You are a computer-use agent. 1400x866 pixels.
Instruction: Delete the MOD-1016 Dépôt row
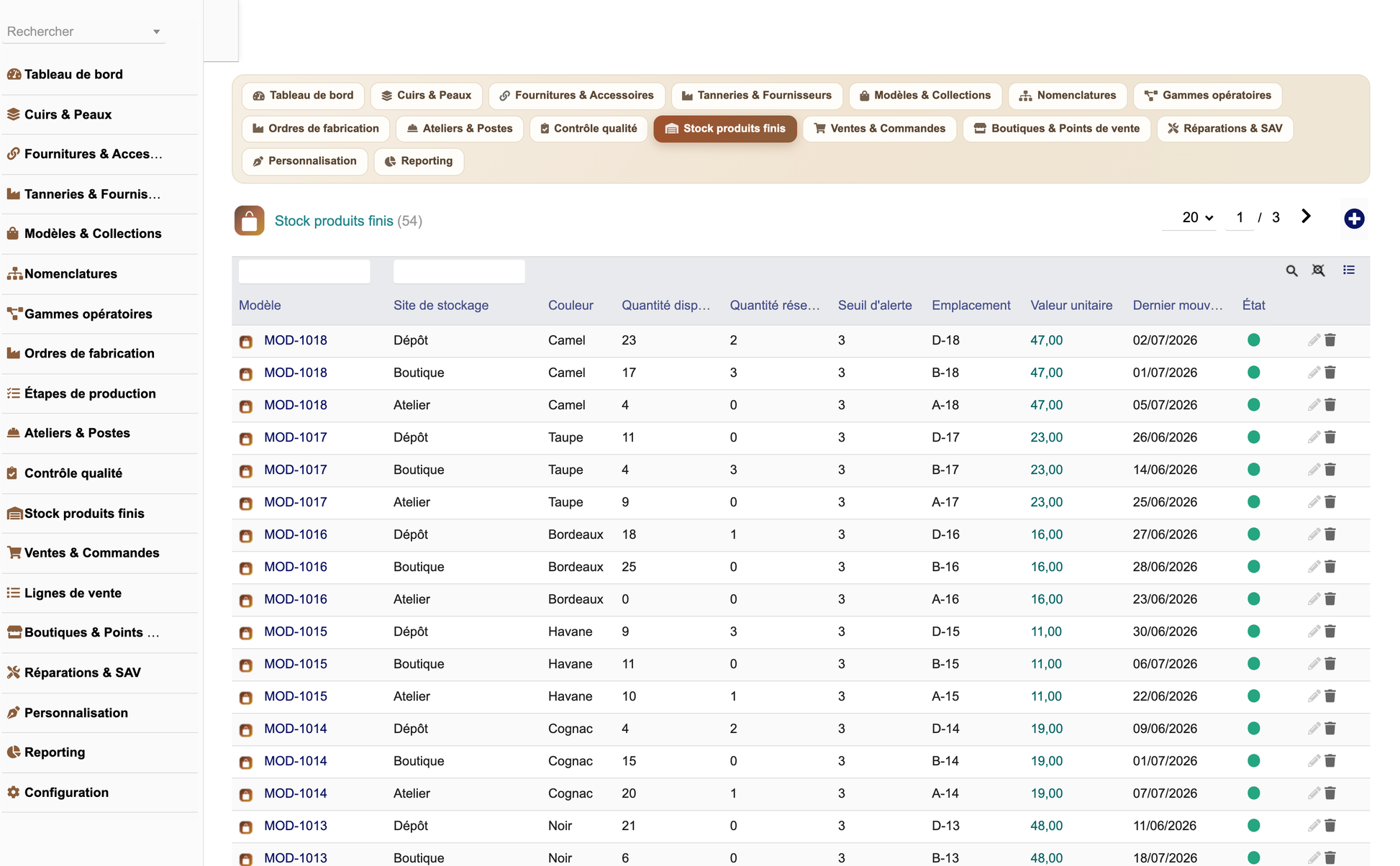1330,534
